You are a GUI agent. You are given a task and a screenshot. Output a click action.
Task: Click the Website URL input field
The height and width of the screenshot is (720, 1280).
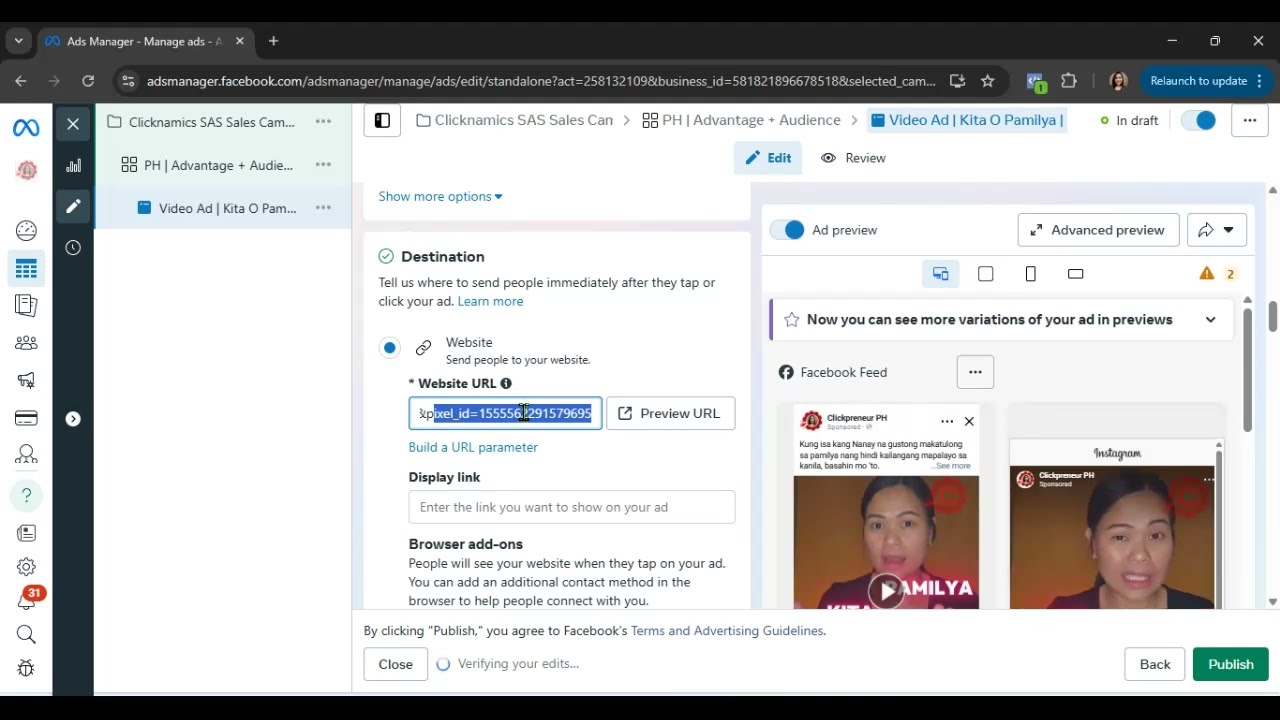505,413
